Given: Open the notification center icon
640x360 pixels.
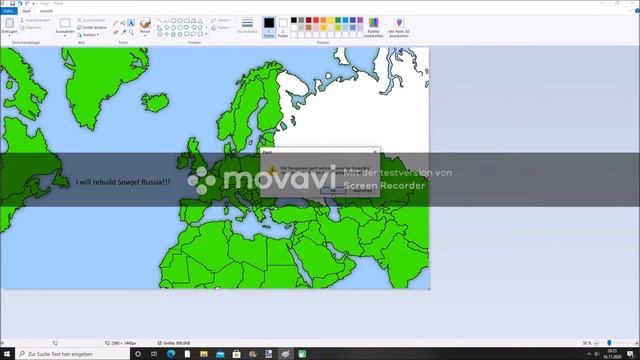Looking at the screenshot, I should (631, 354).
